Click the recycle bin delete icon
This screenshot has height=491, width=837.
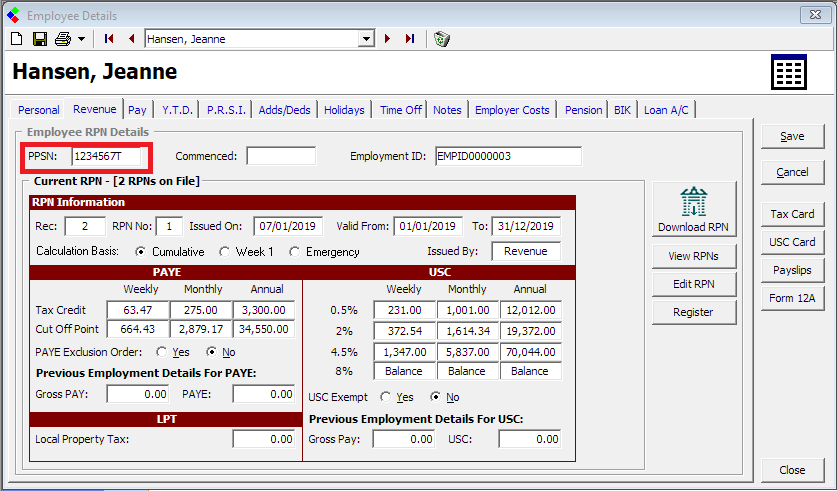point(442,39)
